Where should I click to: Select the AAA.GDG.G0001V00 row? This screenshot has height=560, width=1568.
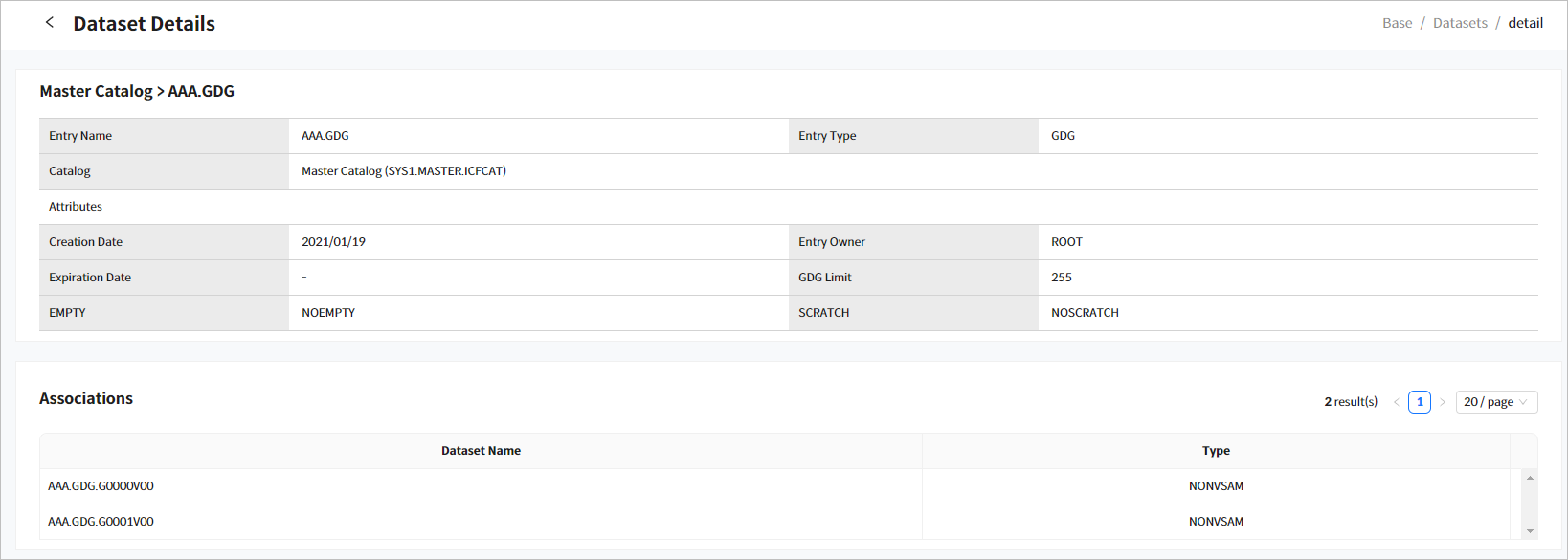click(x=780, y=522)
